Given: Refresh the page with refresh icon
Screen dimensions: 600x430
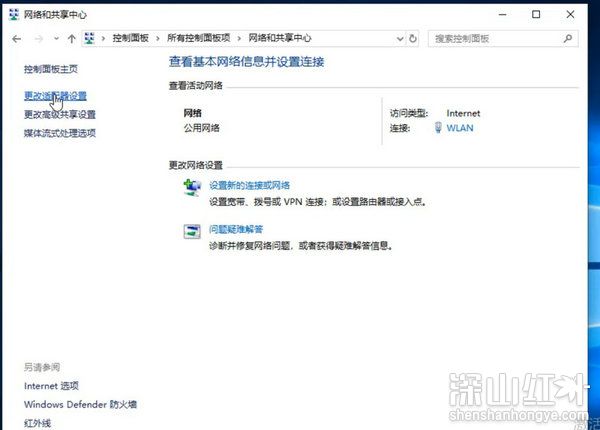Looking at the screenshot, I should click(412, 39).
